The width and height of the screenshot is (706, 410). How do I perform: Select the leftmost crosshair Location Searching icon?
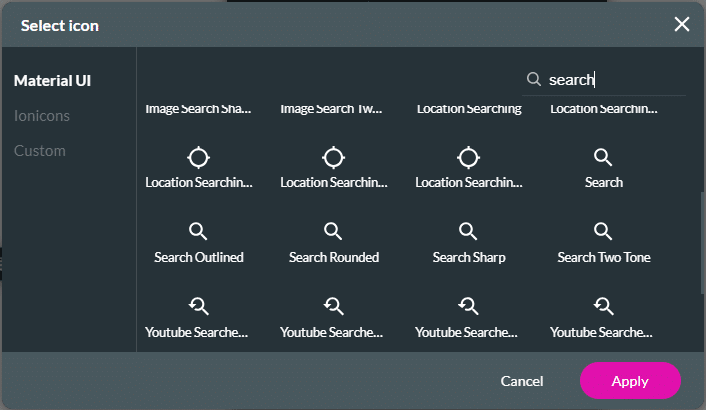coord(198,158)
